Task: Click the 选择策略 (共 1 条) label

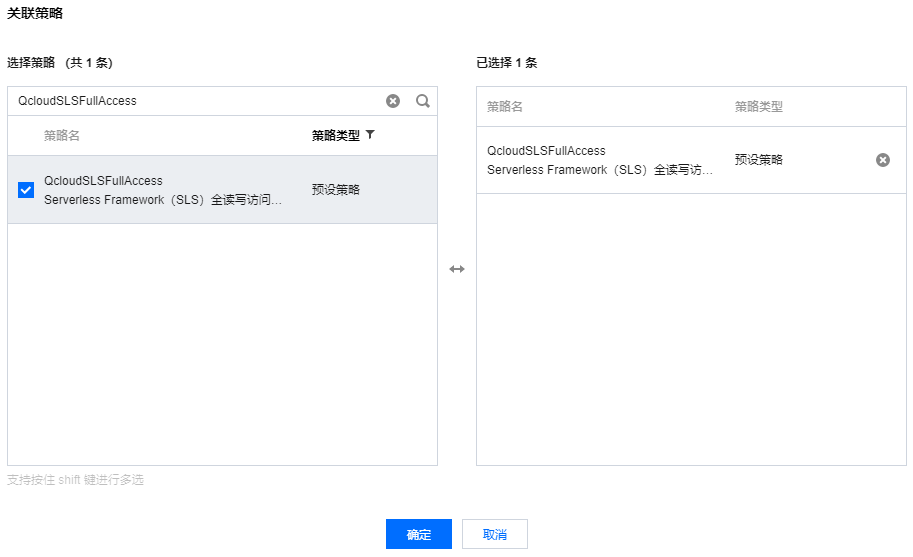Action: coord(60,63)
